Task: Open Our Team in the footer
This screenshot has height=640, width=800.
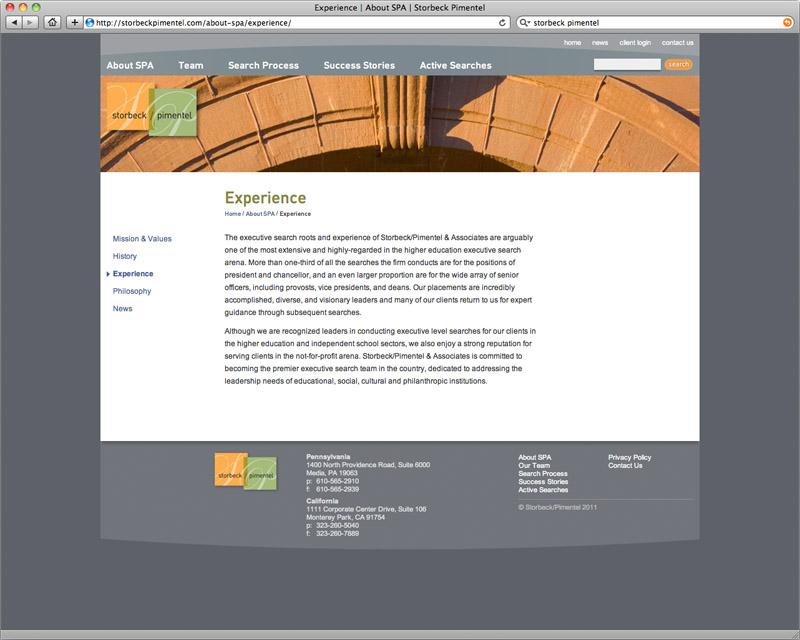Action: click(534, 465)
